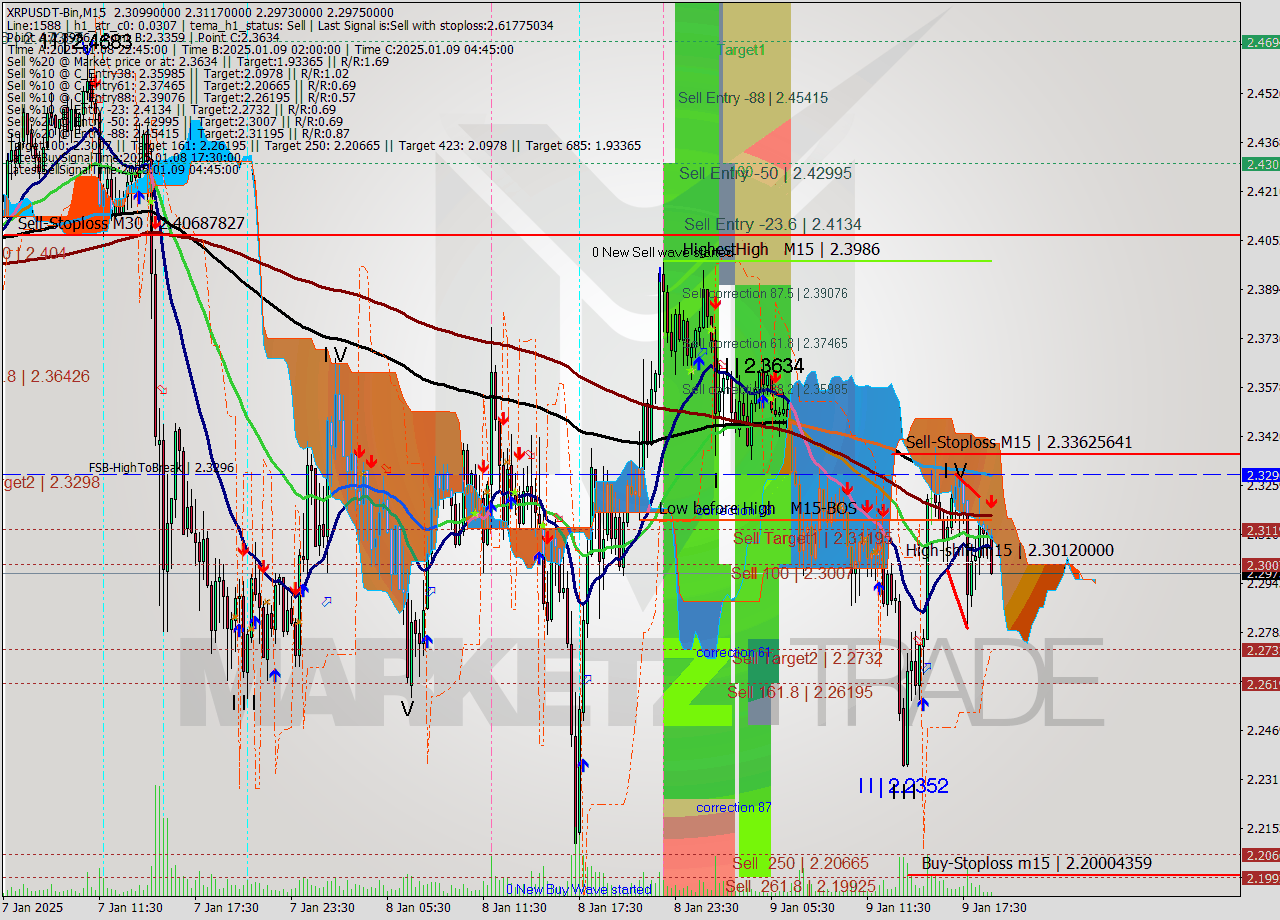This screenshot has width=1280, height=920.
Task: Select the 'Sell 250 | 2.20665' label
Action: point(800,863)
